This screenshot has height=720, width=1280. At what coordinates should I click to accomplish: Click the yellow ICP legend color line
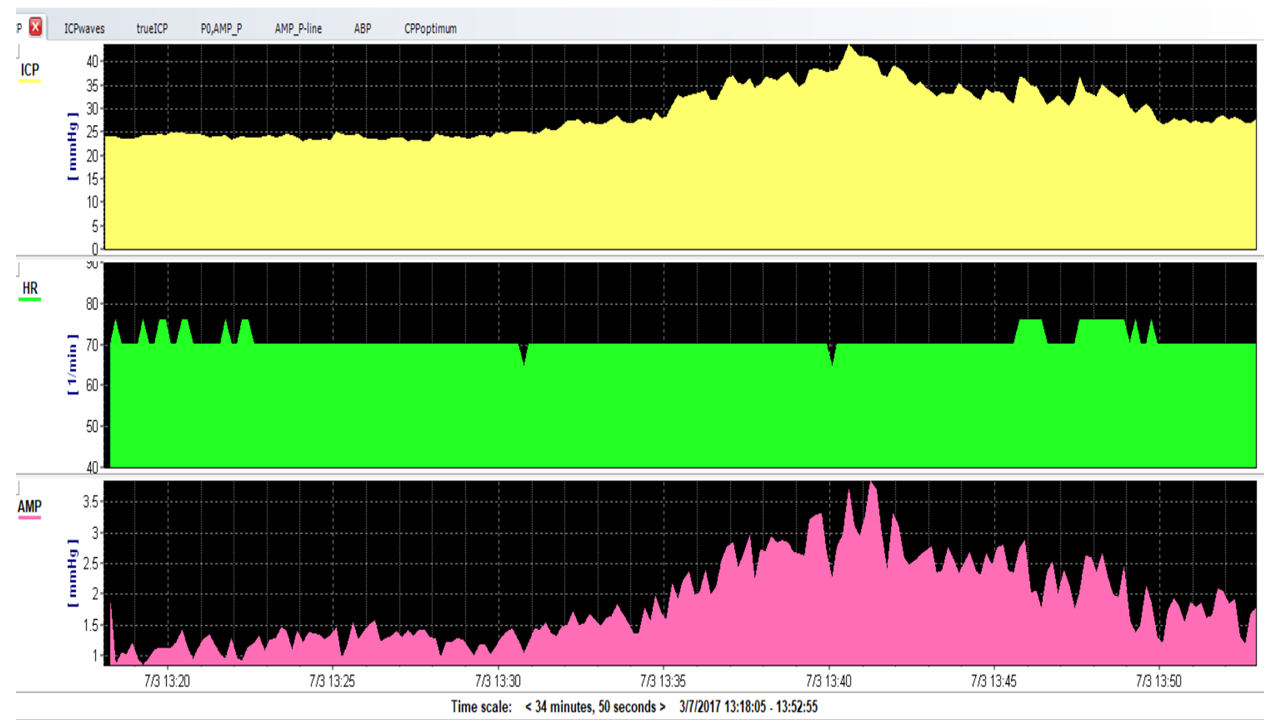pos(30,81)
